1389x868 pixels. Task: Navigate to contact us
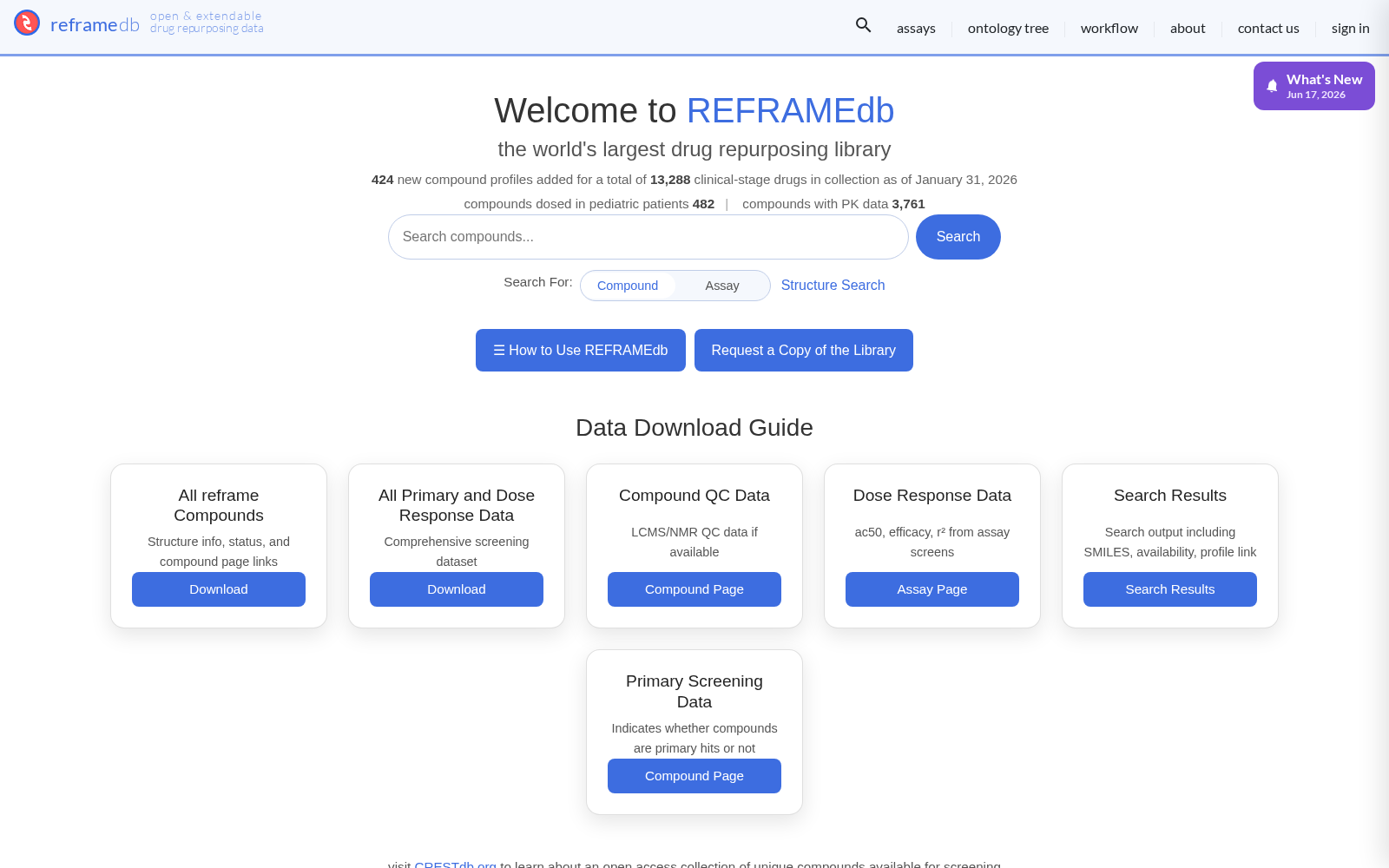(x=1268, y=29)
